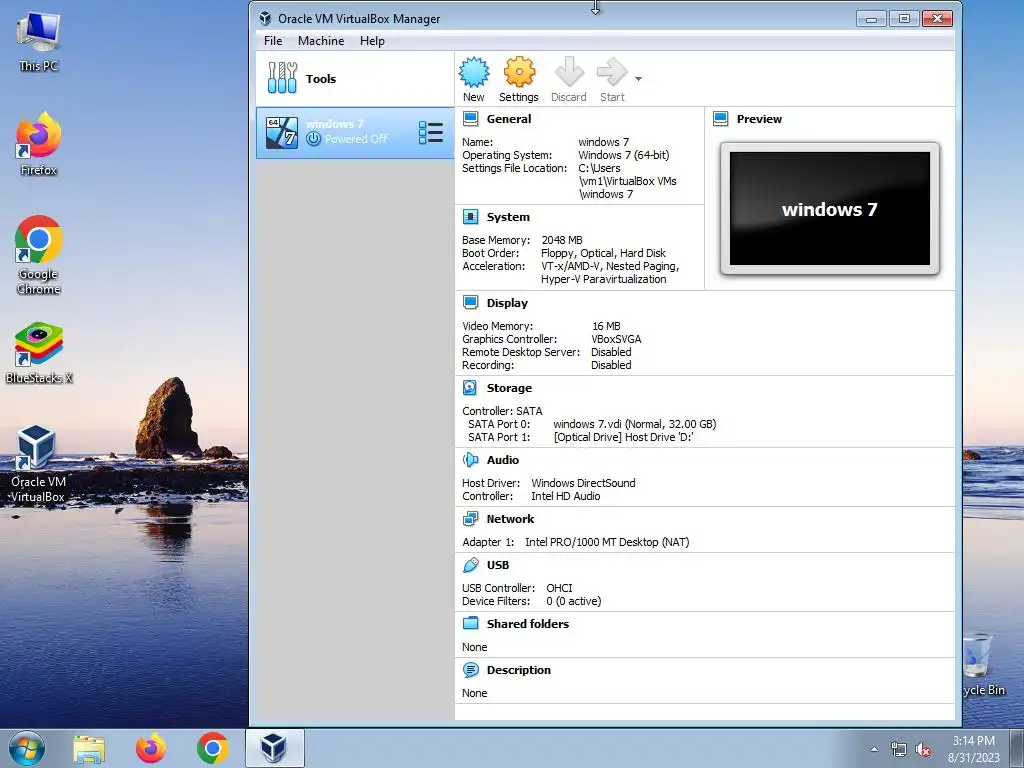This screenshot has width=1024, height=768.
Task: Open the Audio section heading link
Action: [502, 460]
